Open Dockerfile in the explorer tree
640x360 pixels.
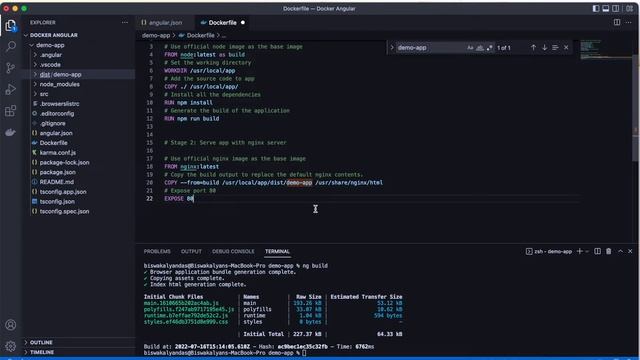pyautogui.click(x=53, y=143)
